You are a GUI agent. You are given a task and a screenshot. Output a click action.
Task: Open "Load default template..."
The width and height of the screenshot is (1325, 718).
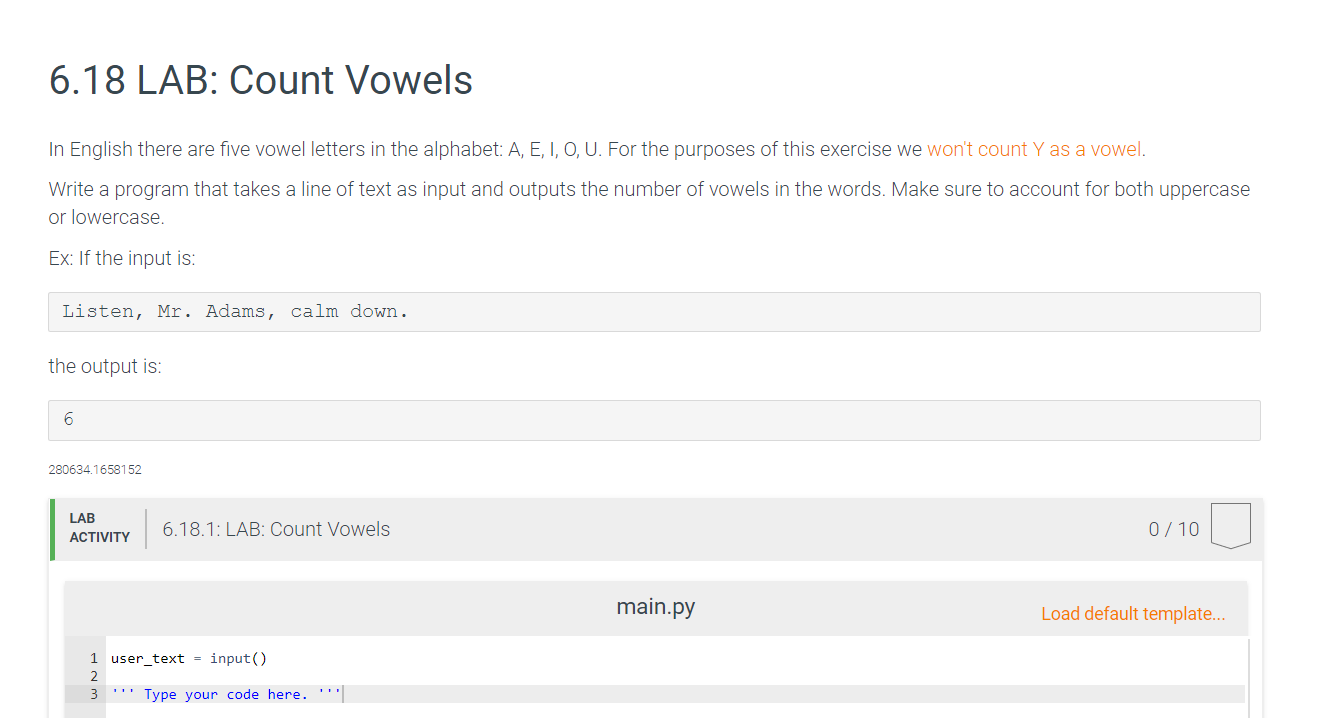[1133, 613]
